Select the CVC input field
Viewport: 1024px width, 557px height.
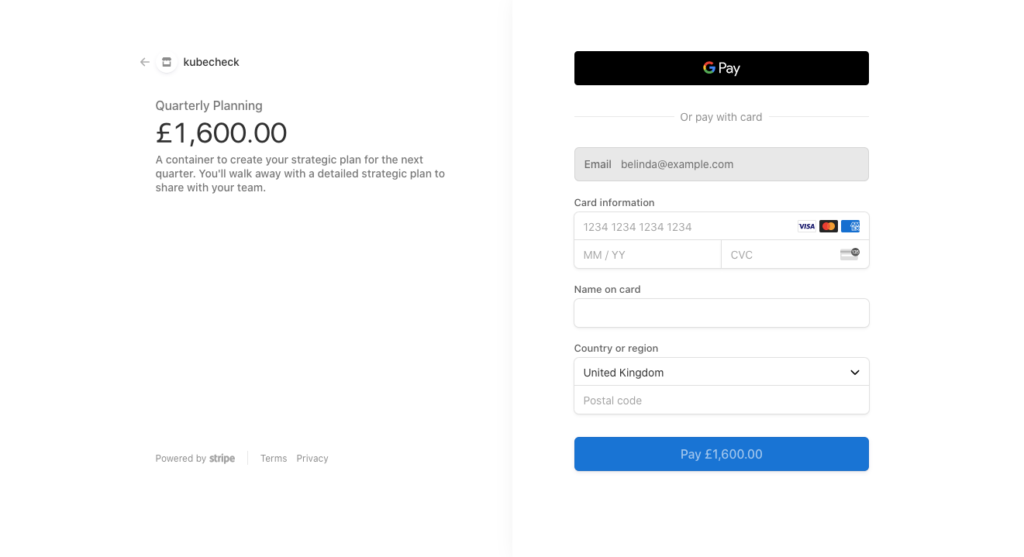780,255
